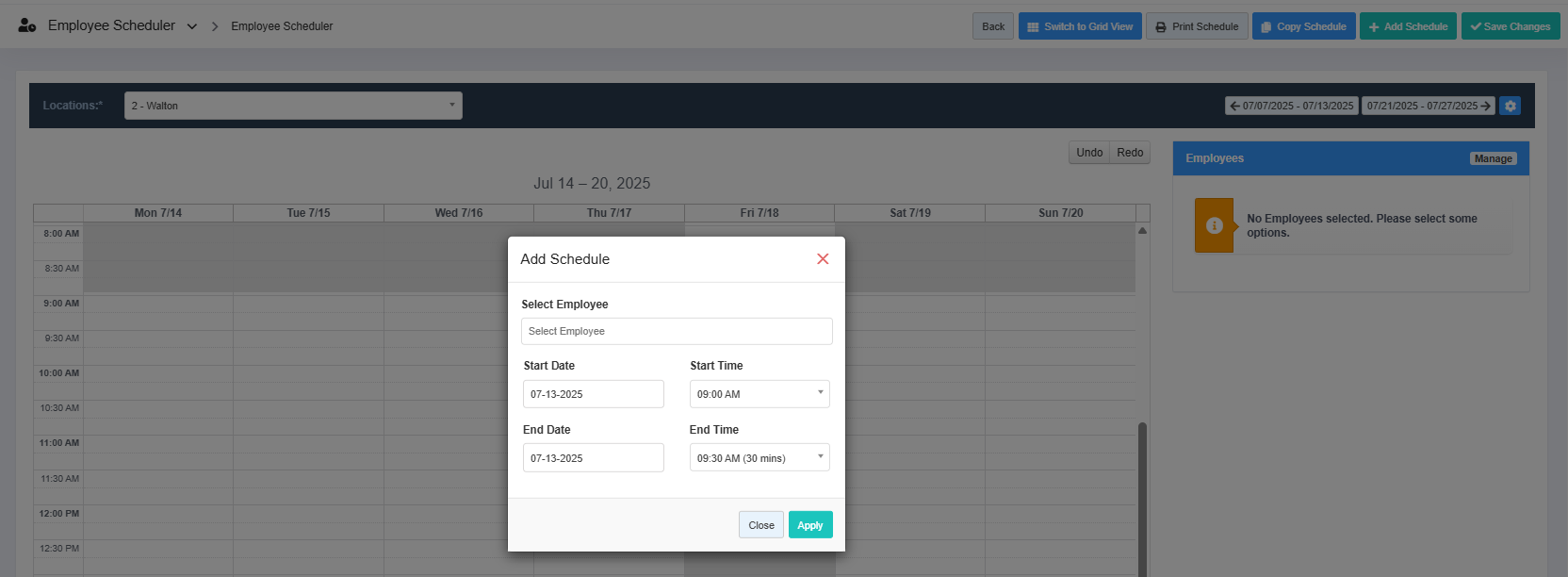This screenshot has height=577, width=1568.
Task: Click the 11:00 AM time row label
Action: pyautogui.click(x=59, y=443)
